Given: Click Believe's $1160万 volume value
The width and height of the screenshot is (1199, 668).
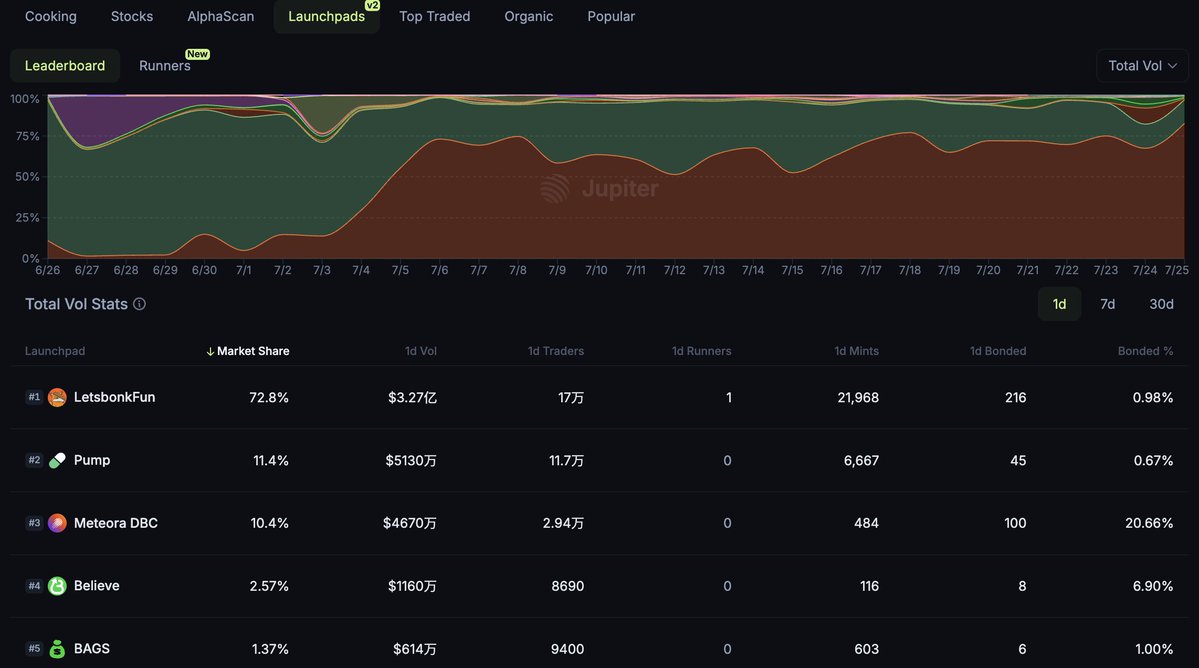Looking at the screenshot, I should tap(412, 586).
